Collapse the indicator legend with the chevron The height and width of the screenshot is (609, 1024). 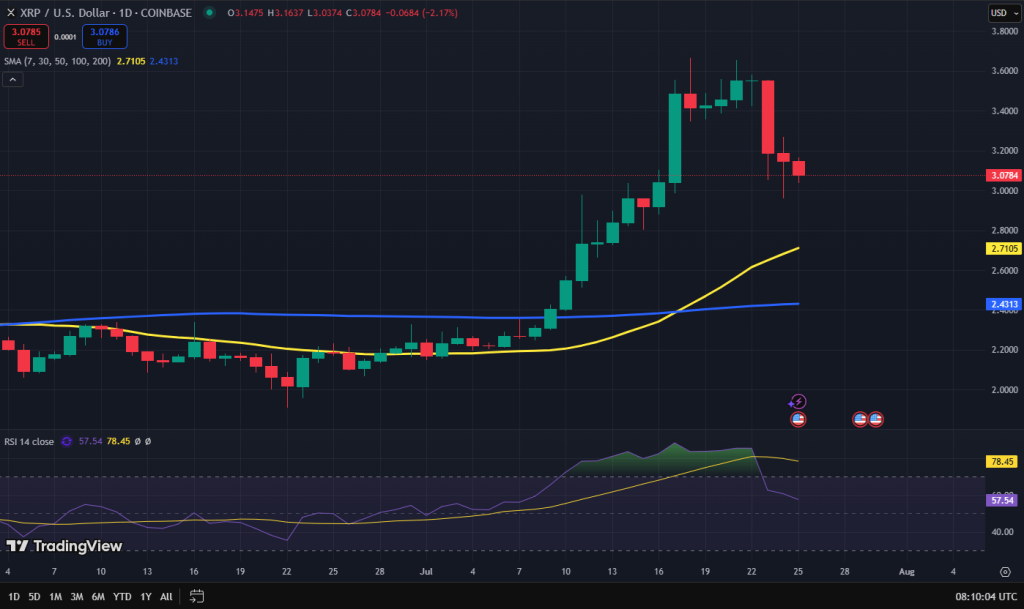coord(12,80)
